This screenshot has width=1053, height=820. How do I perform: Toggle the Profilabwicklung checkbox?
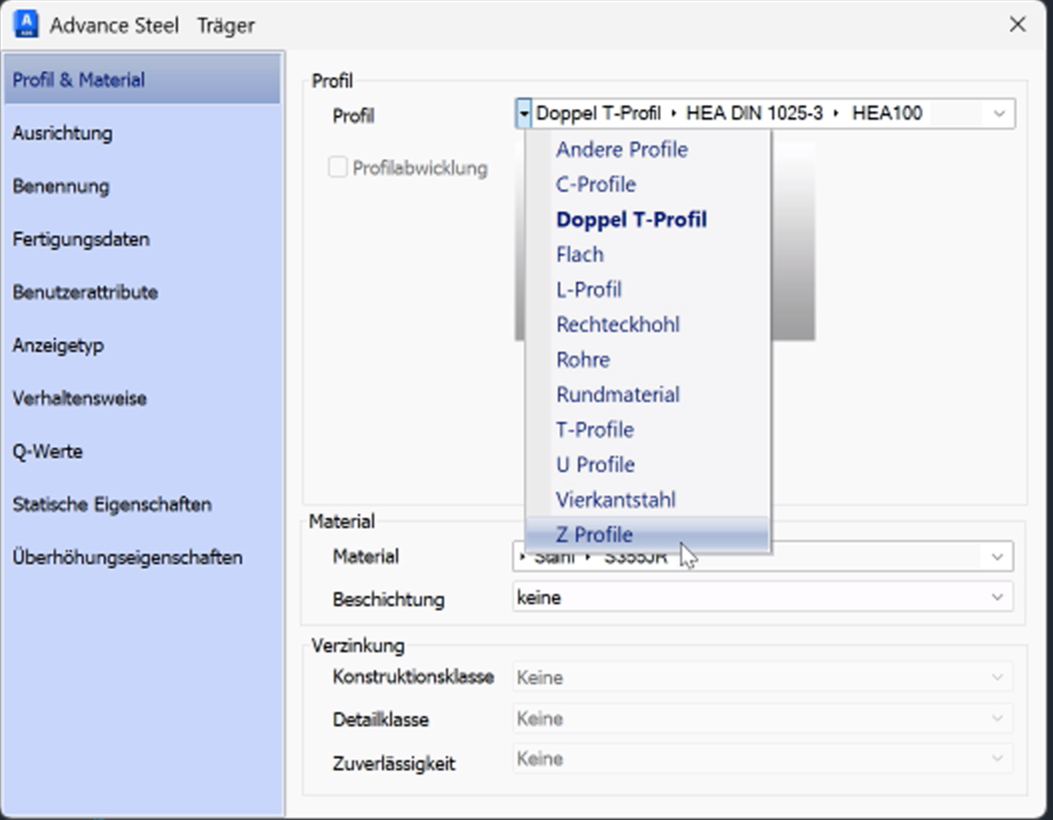click(337, 167)
